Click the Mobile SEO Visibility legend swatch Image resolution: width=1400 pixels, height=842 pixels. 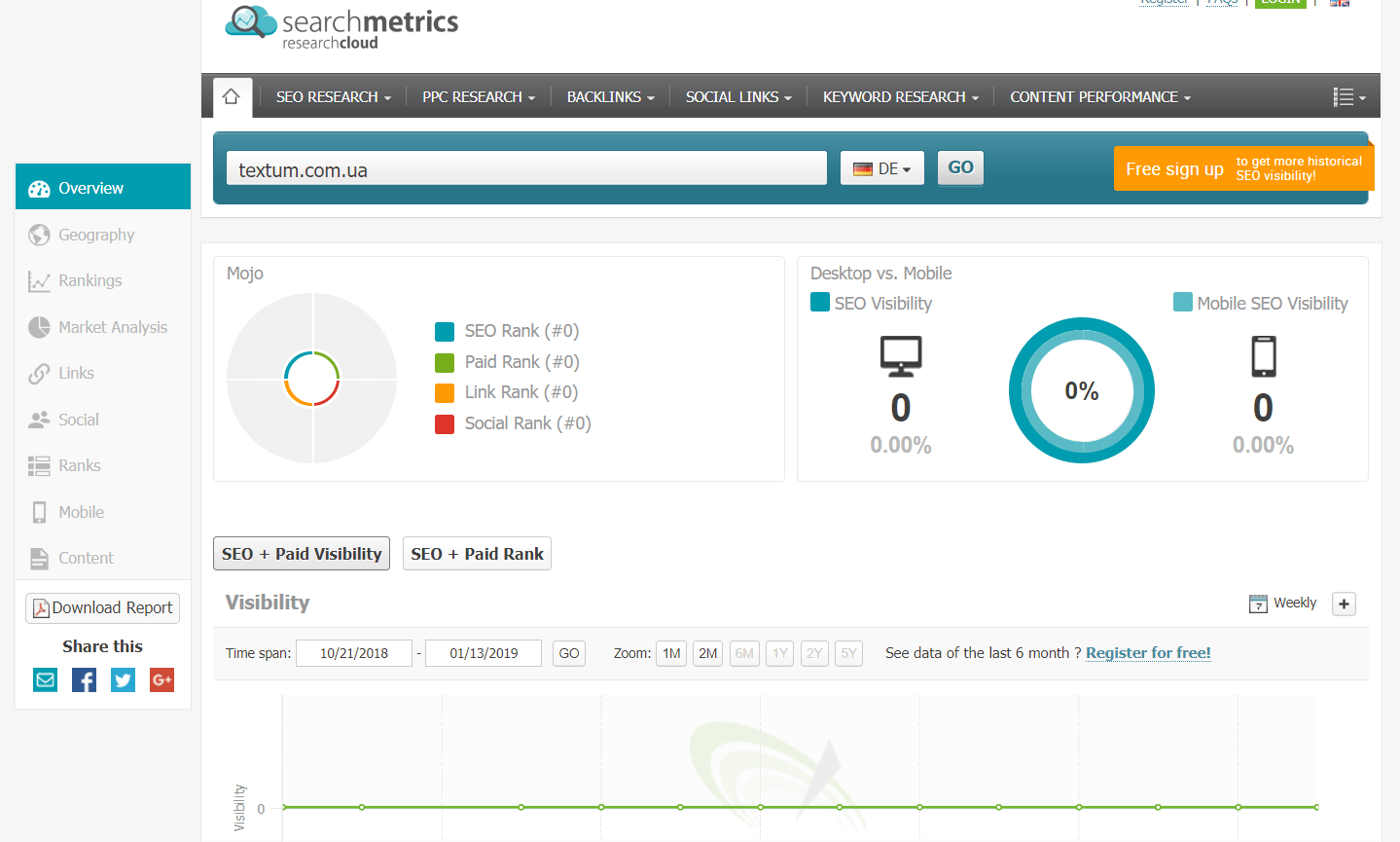point(1183,302)
